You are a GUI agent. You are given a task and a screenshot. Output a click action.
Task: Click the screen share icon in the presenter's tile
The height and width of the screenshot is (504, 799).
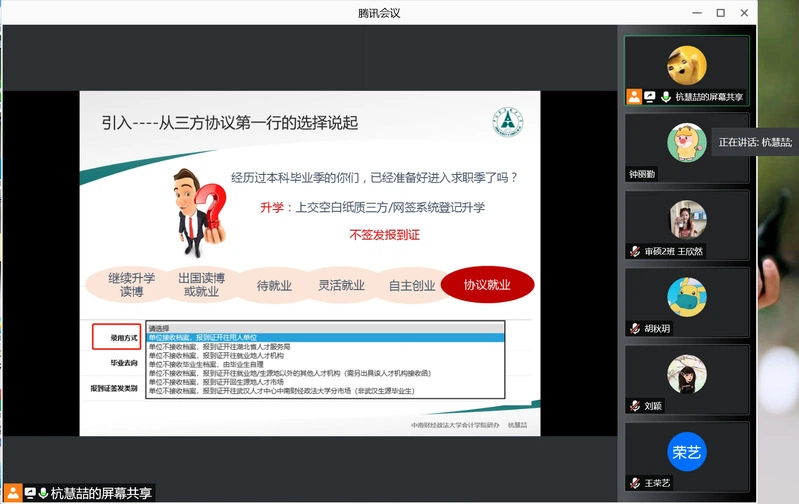pos(649,97)
